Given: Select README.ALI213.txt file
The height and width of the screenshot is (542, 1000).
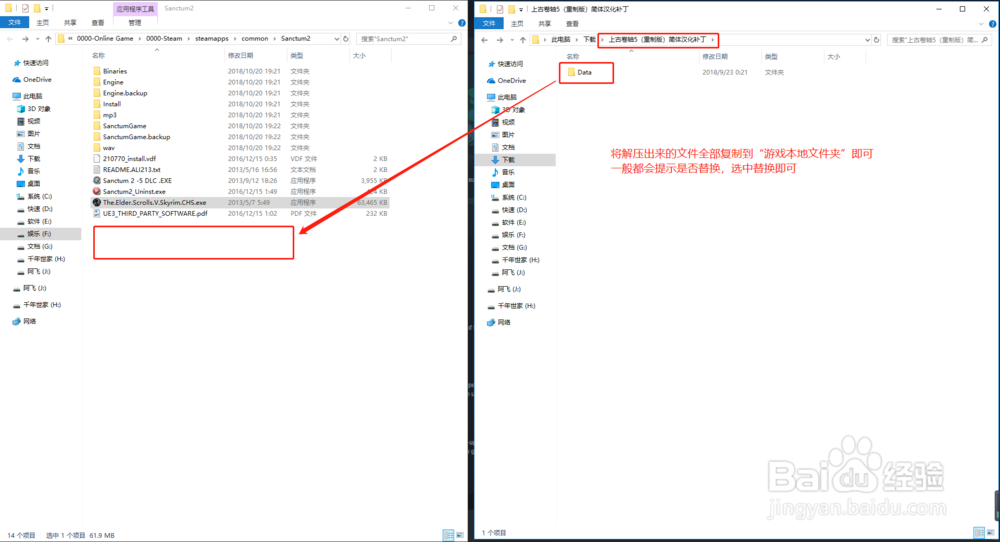Looking at the screenshot, I should pyautogui.click(x=131, y=170).
